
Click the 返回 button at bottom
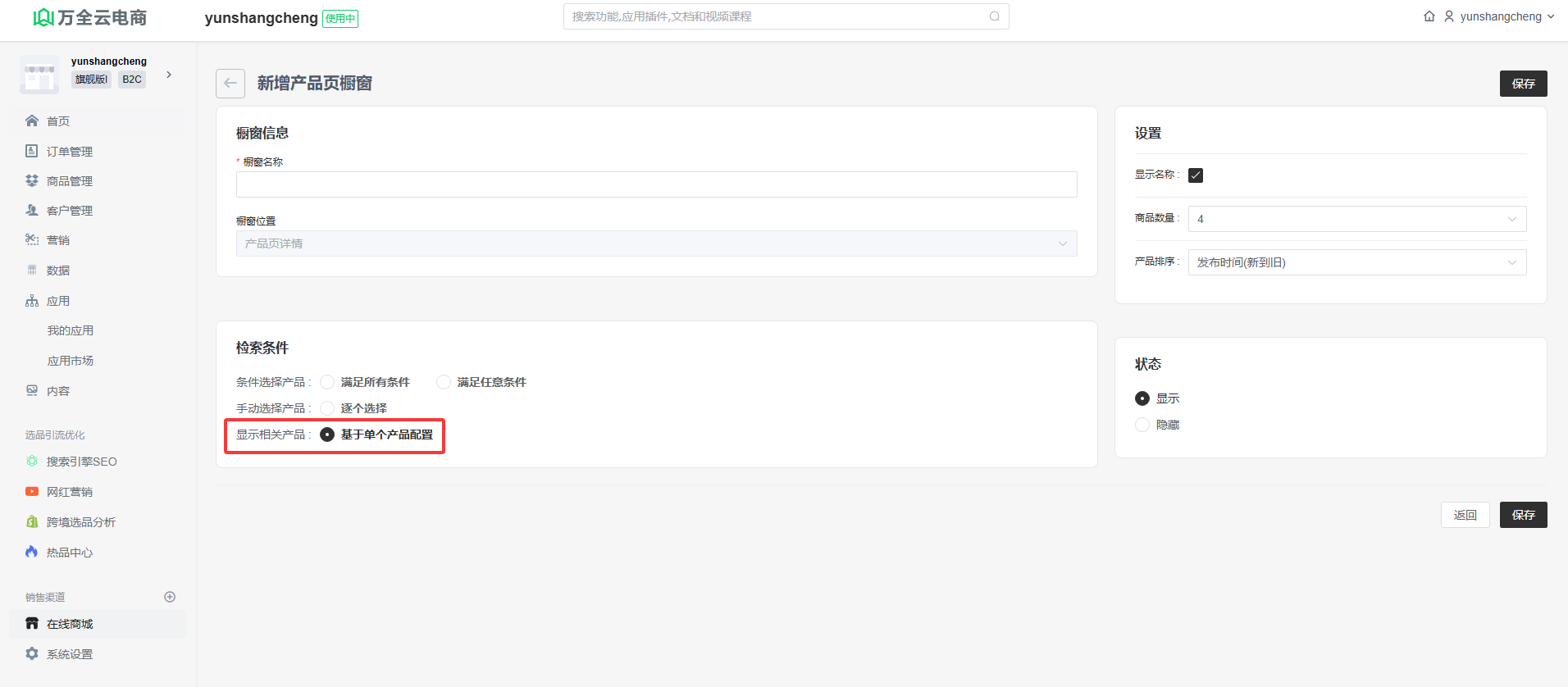tap(1465, 515)
